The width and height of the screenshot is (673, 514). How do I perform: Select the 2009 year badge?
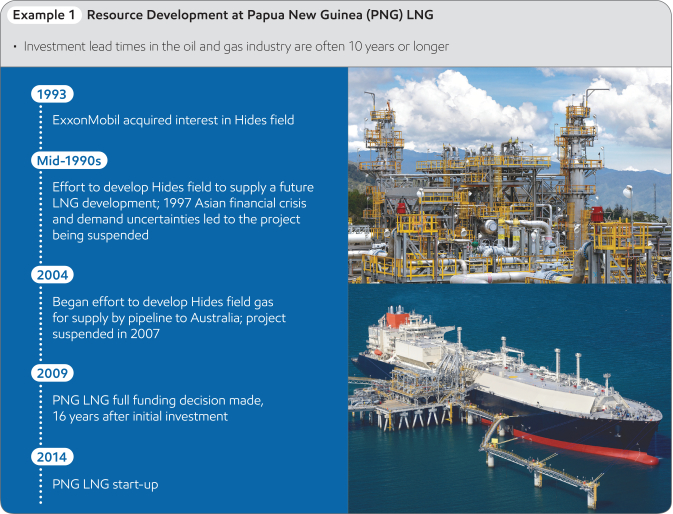(x=52, y=373)
